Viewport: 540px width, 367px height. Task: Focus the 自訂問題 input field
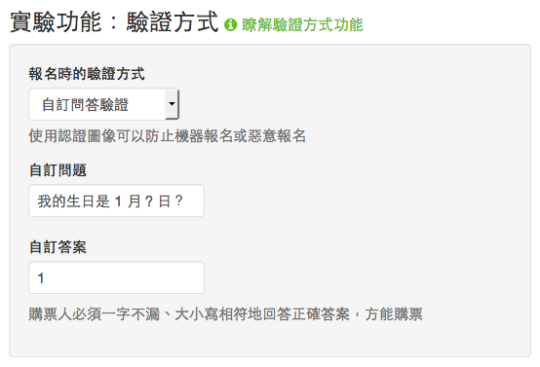click(x=116, y=201)
